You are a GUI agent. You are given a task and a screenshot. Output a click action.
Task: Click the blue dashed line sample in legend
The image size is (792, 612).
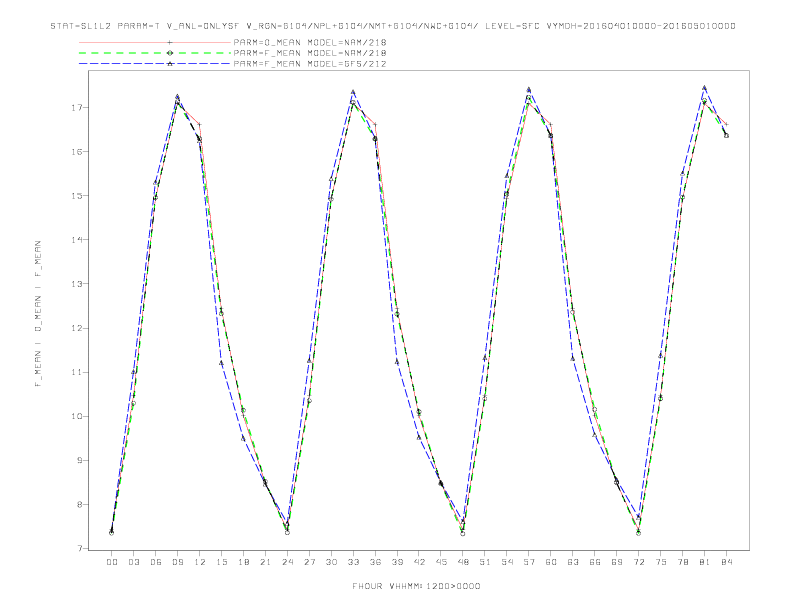tap(155, 64)
